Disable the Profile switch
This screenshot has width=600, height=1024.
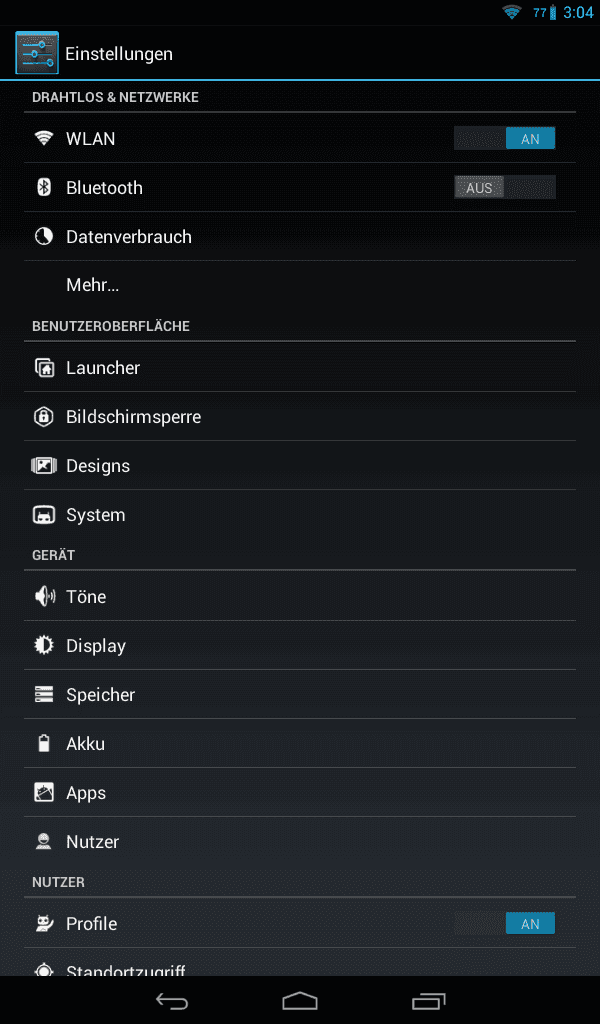(505, 923)
